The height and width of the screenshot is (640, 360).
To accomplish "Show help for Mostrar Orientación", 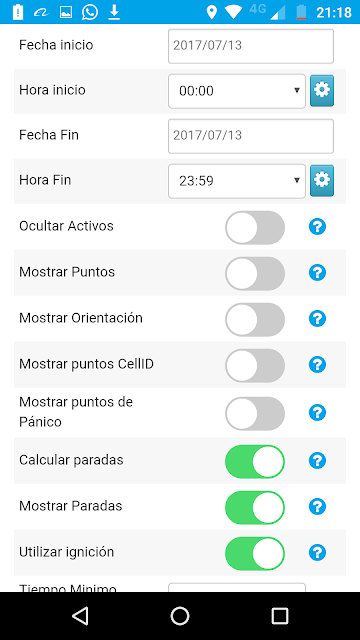I will click(x=317, y=318).
